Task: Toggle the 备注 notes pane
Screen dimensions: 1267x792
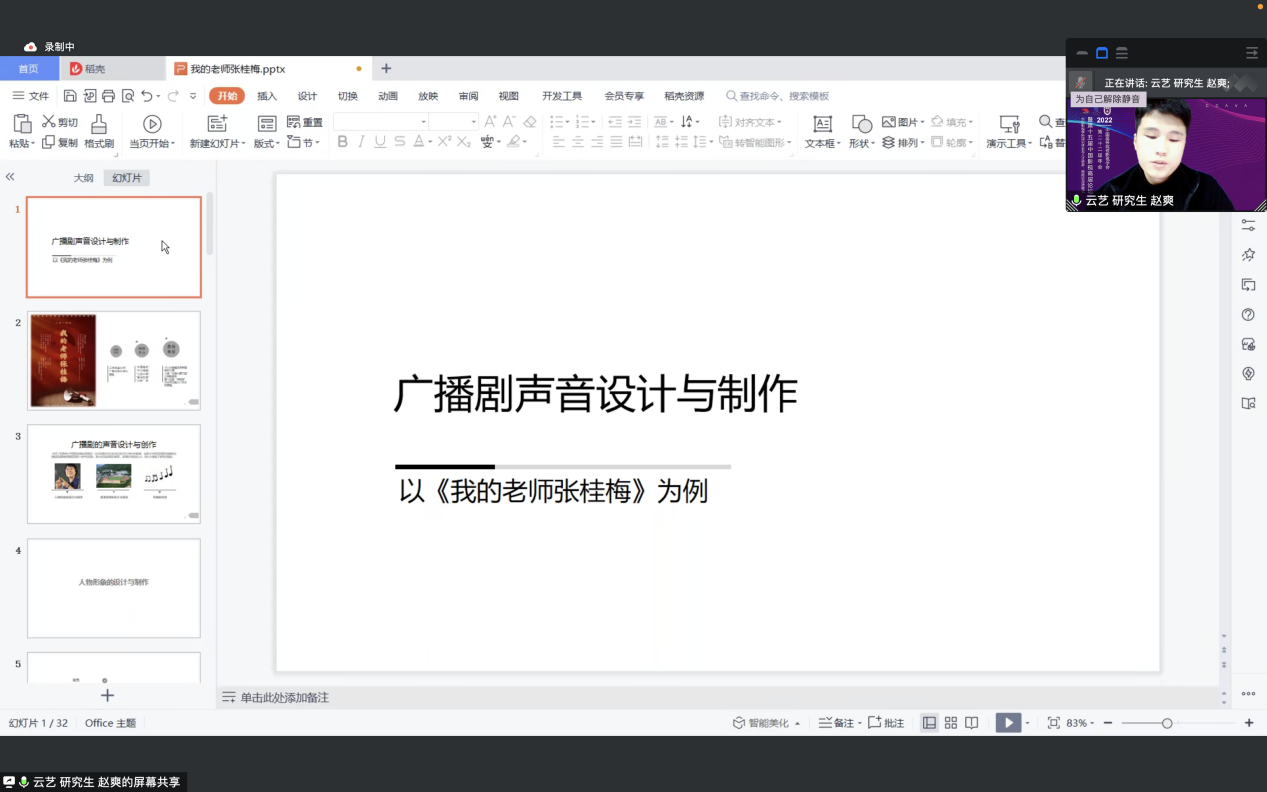Action: (x=836, y=723)
